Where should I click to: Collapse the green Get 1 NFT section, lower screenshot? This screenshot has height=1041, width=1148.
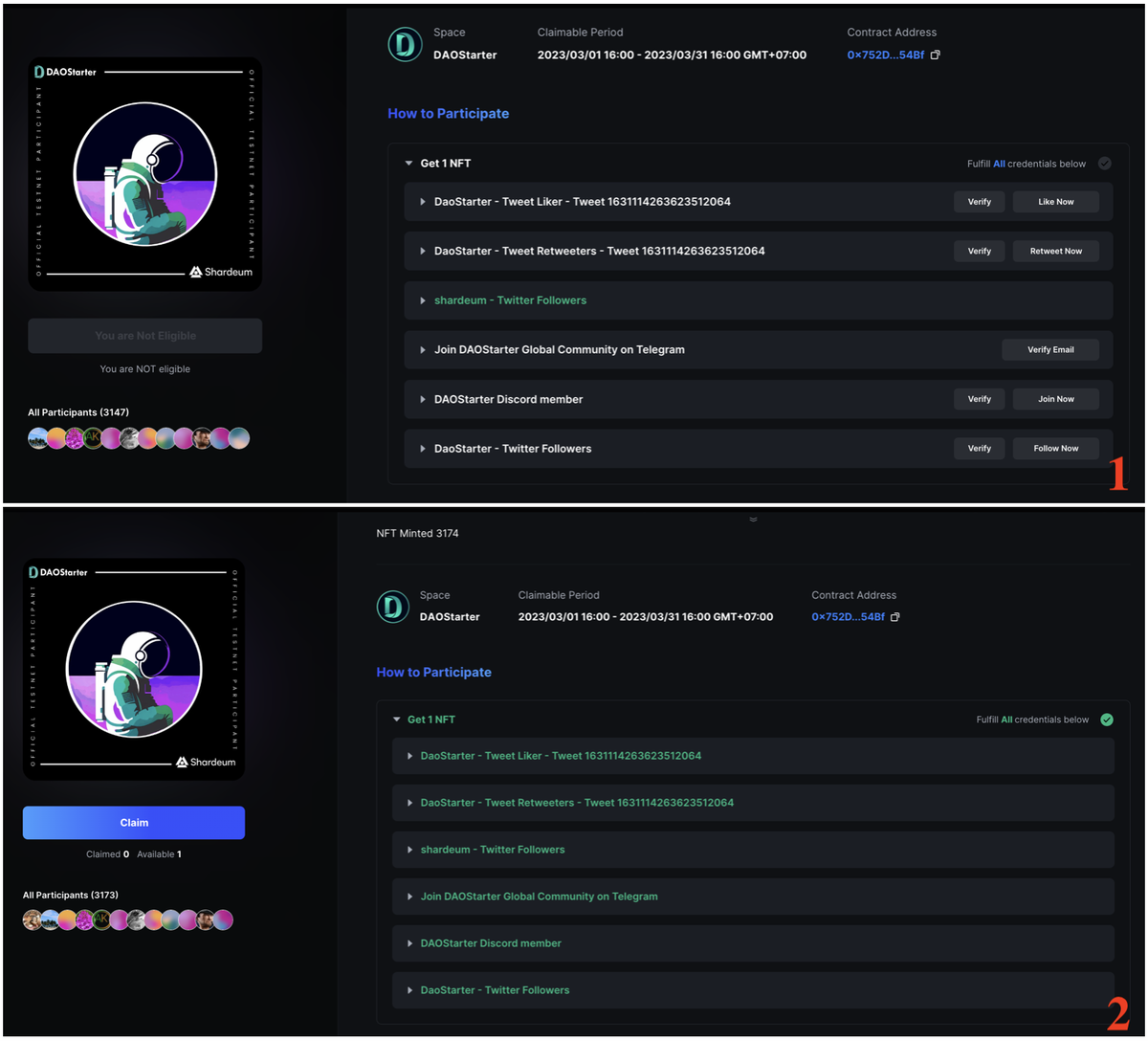pyautogui.click(x=396, y=720)
